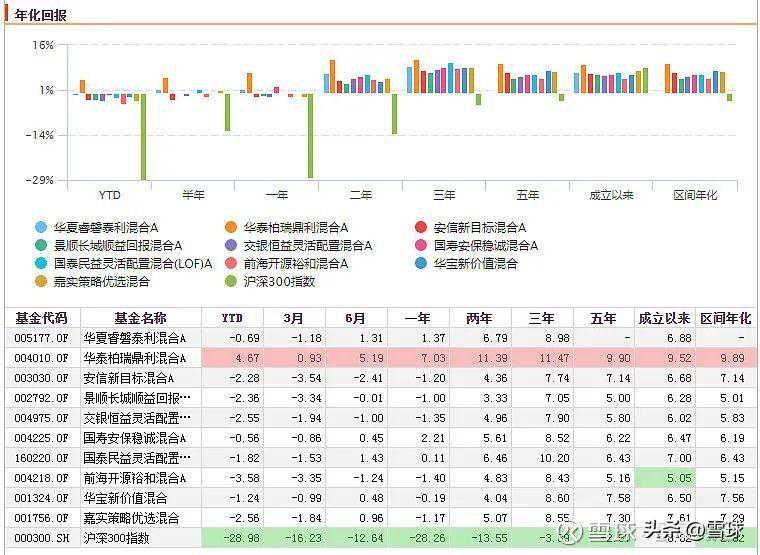Toggle 嘉实策略优选混合 legend dot
Viewport: 760px width, 555px height.
(41, 281)
